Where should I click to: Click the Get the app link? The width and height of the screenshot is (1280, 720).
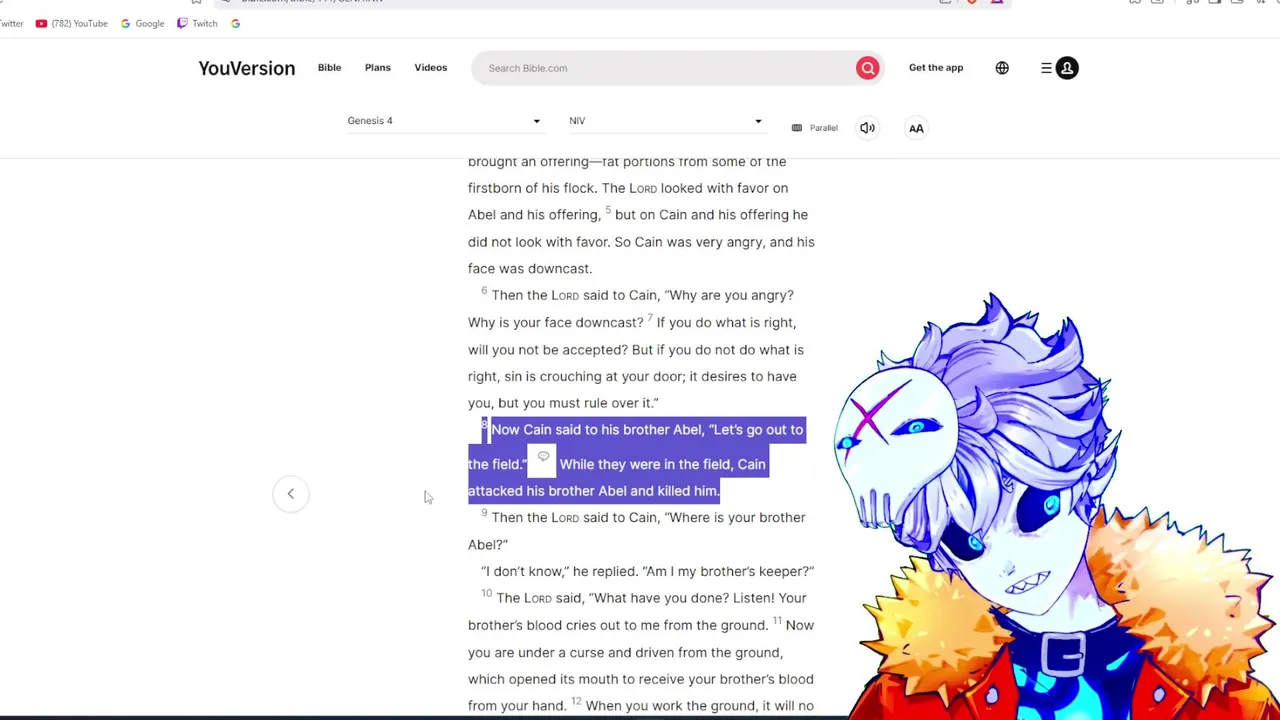(x=936, y=68)
